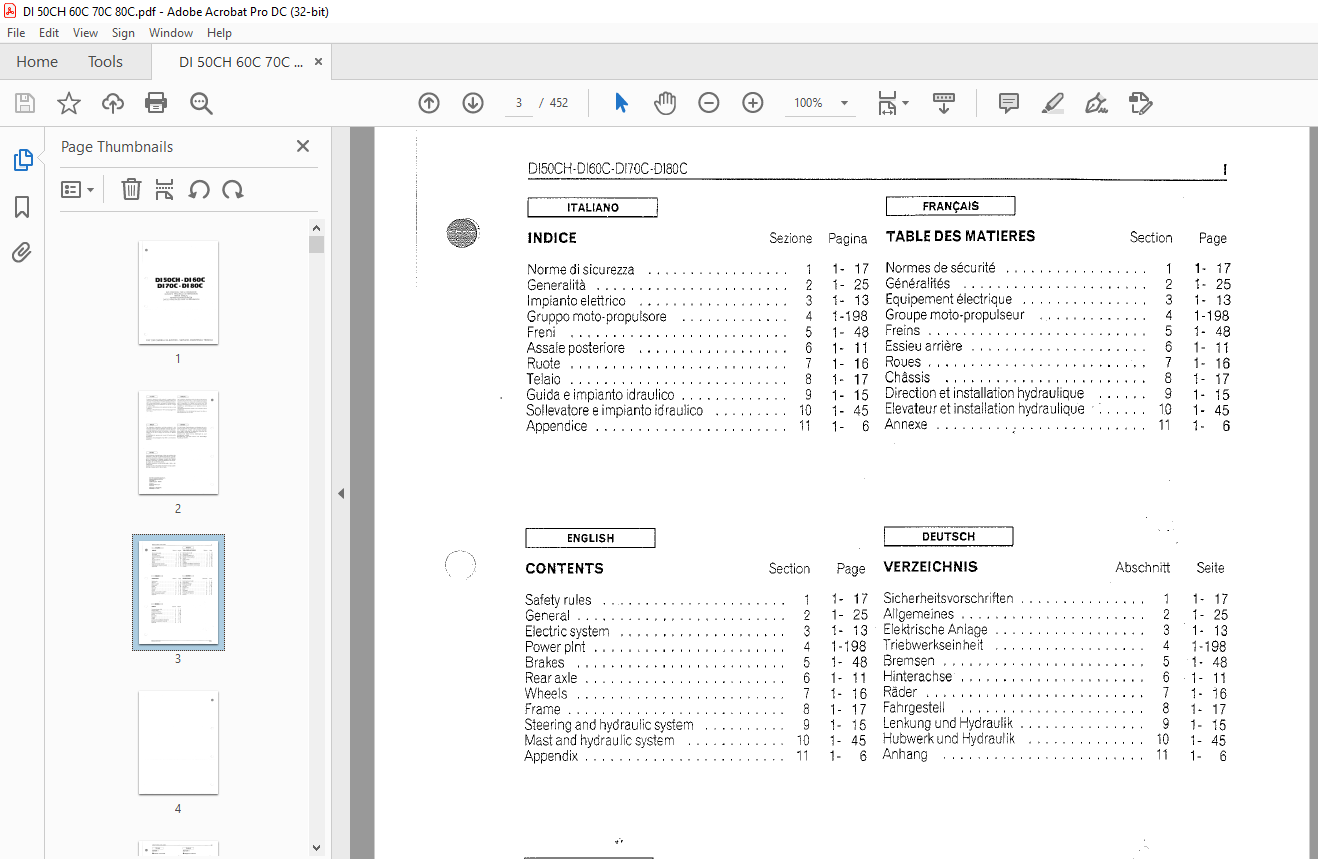
Task: Bookmark file with the star icon
Action: pos(69,103)
